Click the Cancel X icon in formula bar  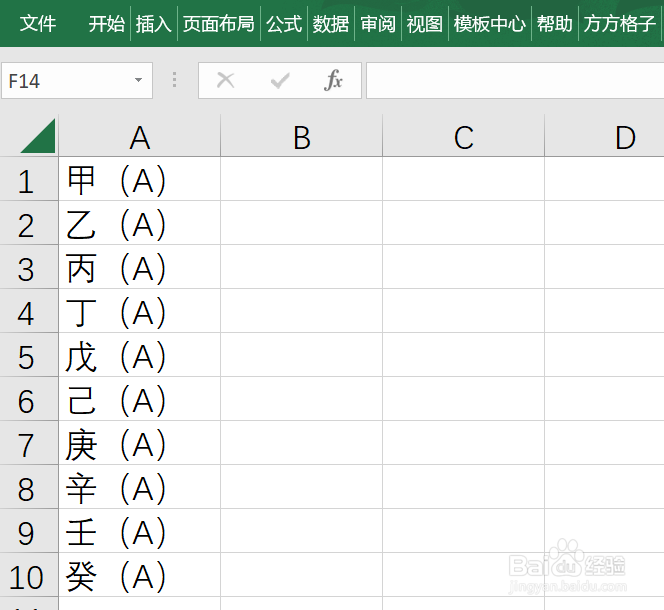[225, 80]
